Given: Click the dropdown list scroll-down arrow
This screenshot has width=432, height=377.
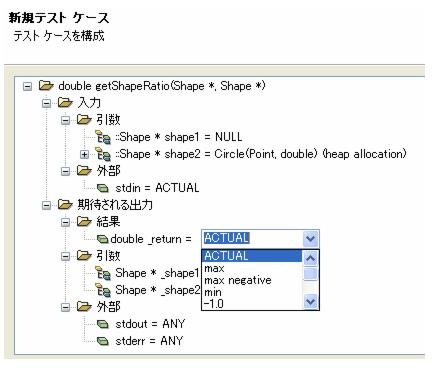Looking at the screenshot, I should pos(310,302).
